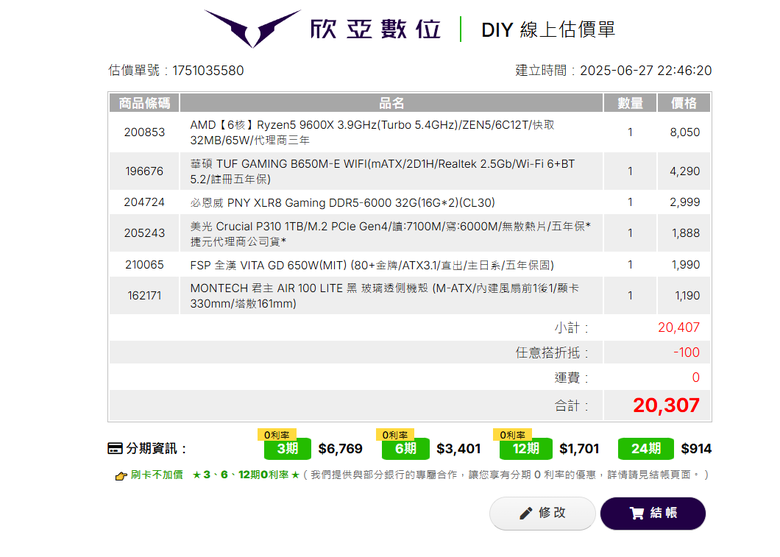Click the 欣亞數位 brand name text
The height and width of the screenshot is (557, 780).
376,29
